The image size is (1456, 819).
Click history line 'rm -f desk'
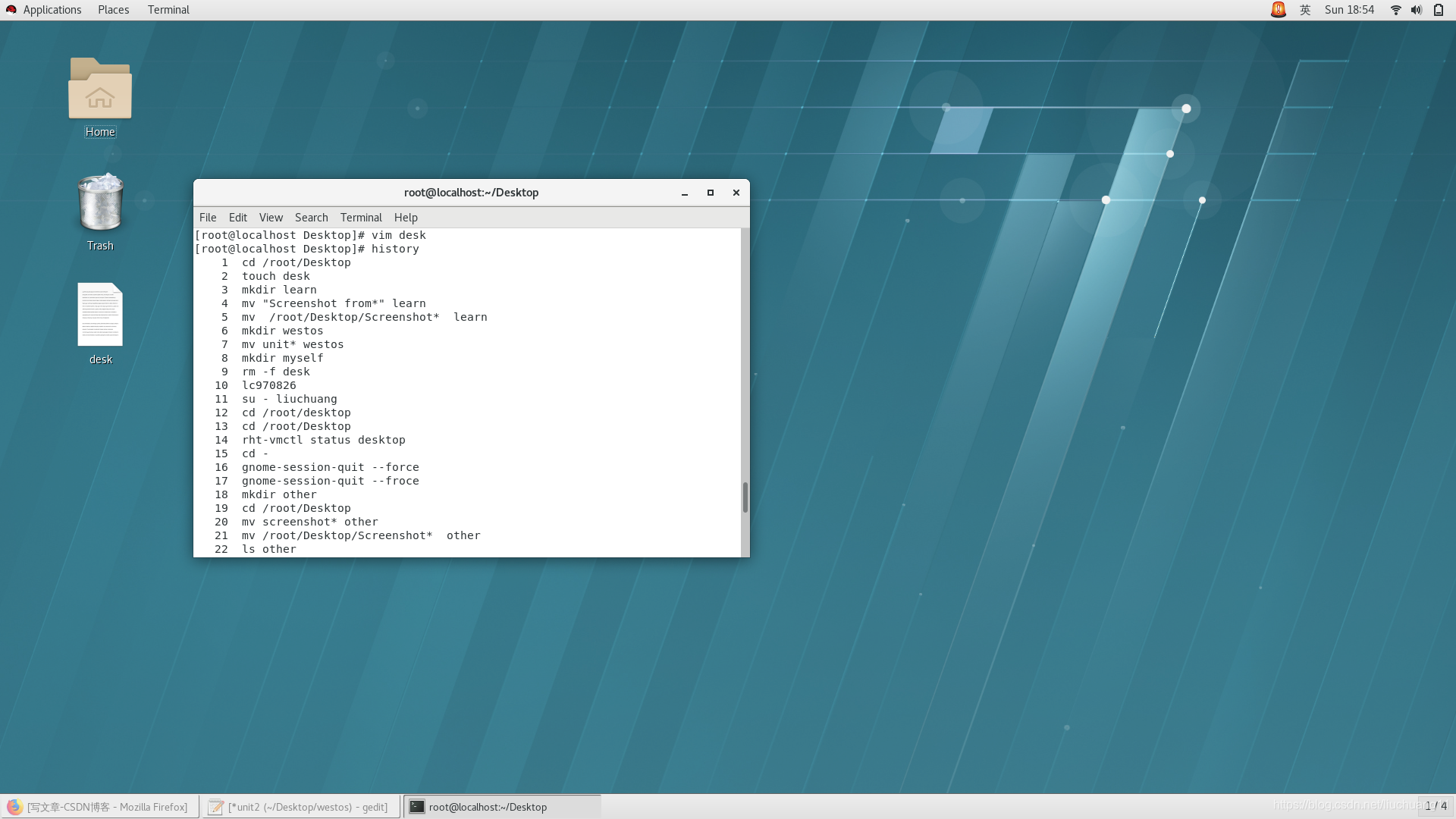click(x=276, y=372)
